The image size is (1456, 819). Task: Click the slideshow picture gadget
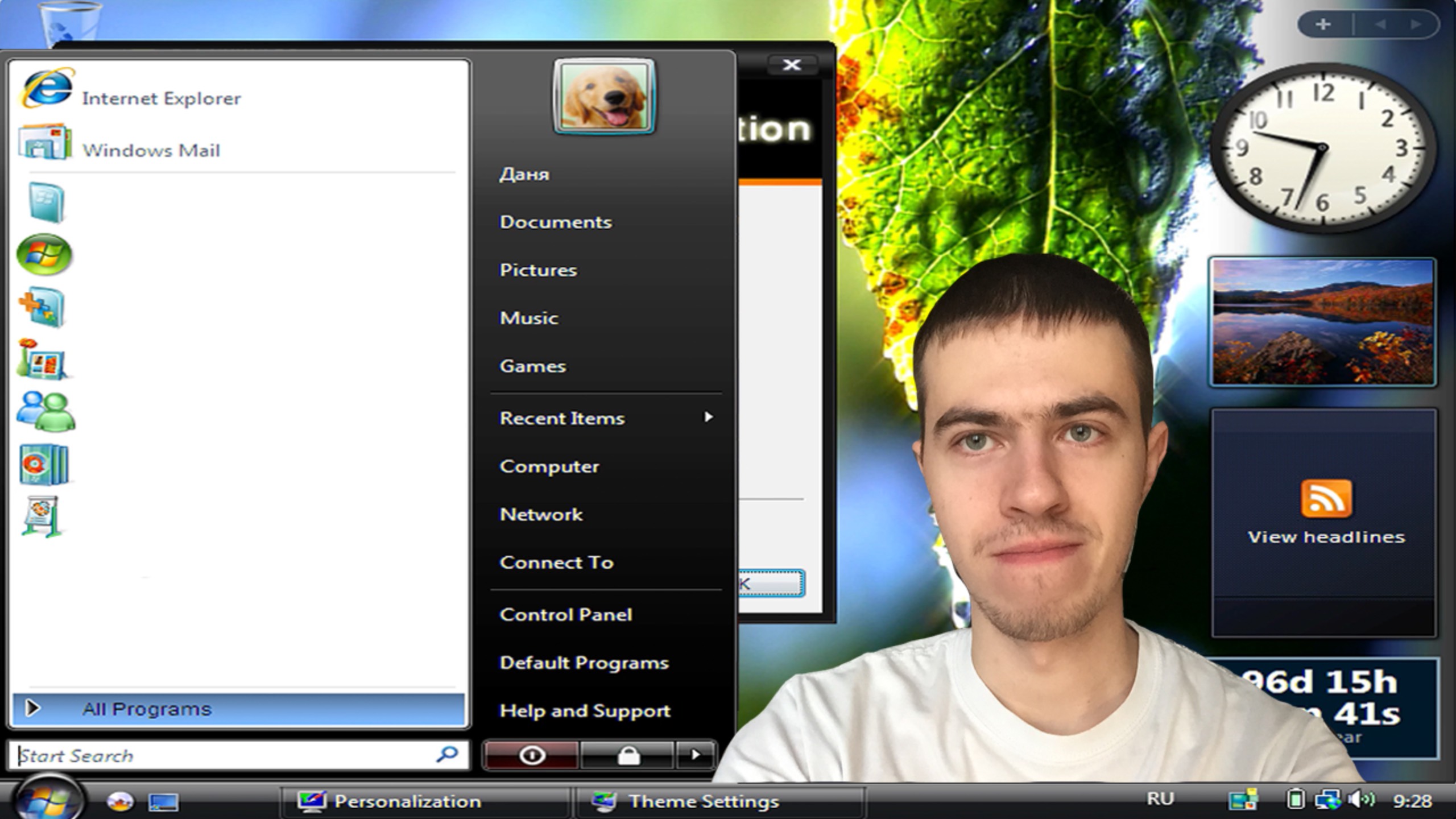pyautogui.click(x=1323, y=322)
